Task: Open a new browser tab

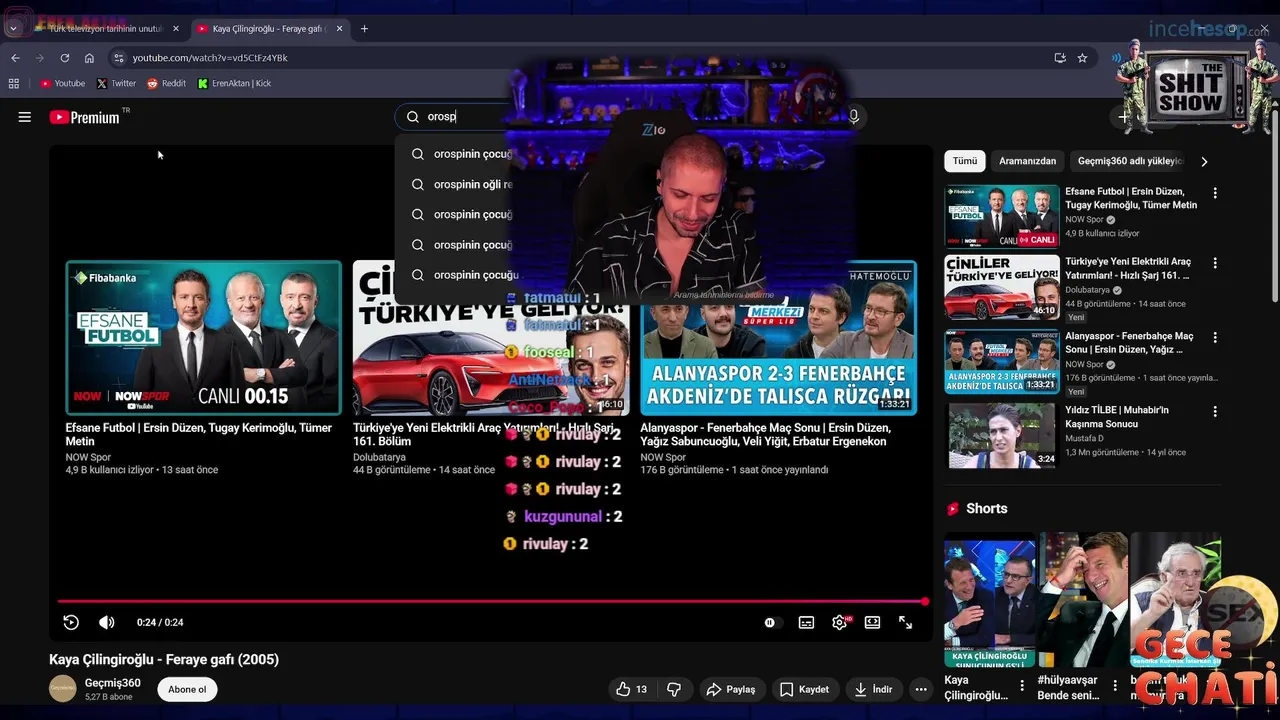Action: pos(364,29)
